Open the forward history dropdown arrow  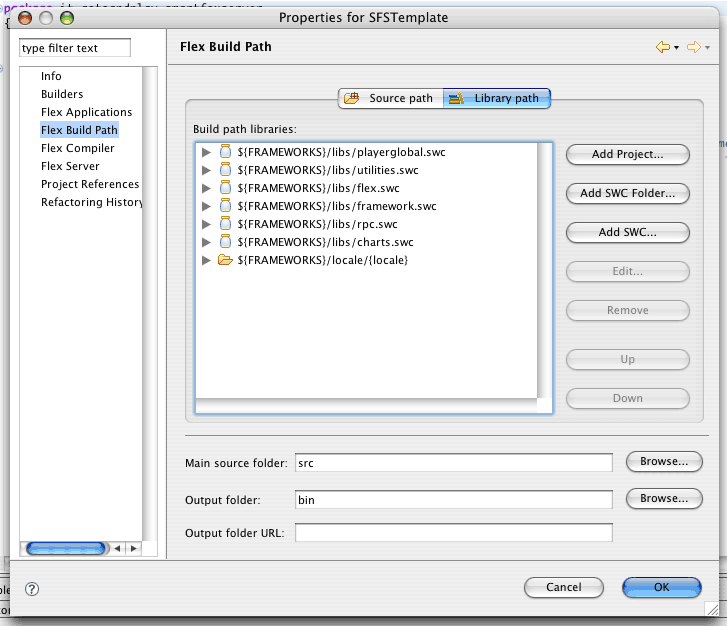(707, 48)
